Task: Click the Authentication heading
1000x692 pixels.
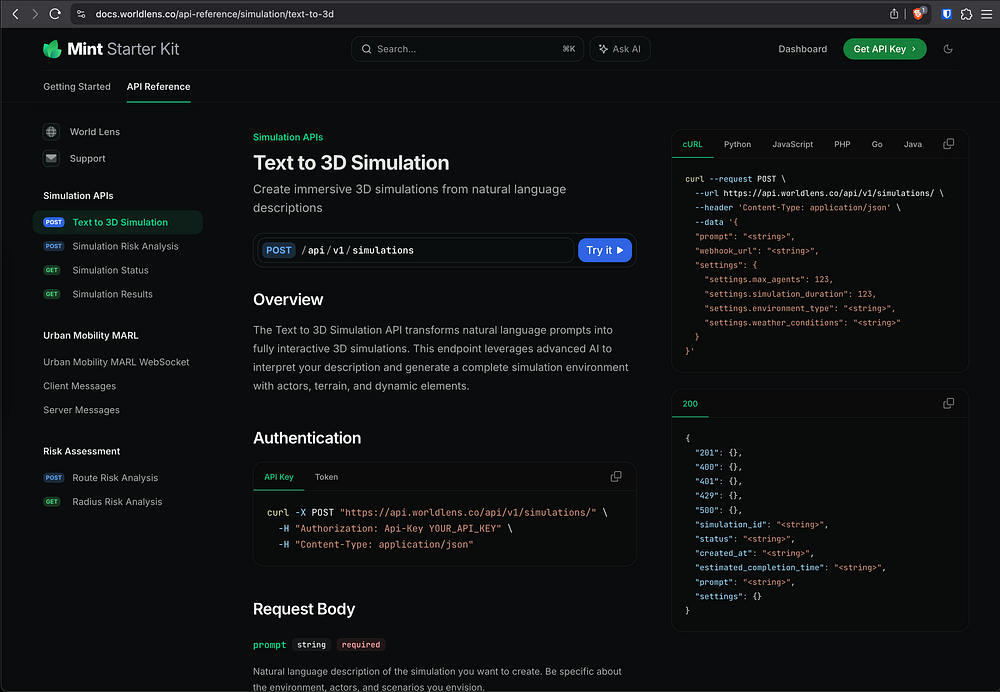Action: (307, 438)
